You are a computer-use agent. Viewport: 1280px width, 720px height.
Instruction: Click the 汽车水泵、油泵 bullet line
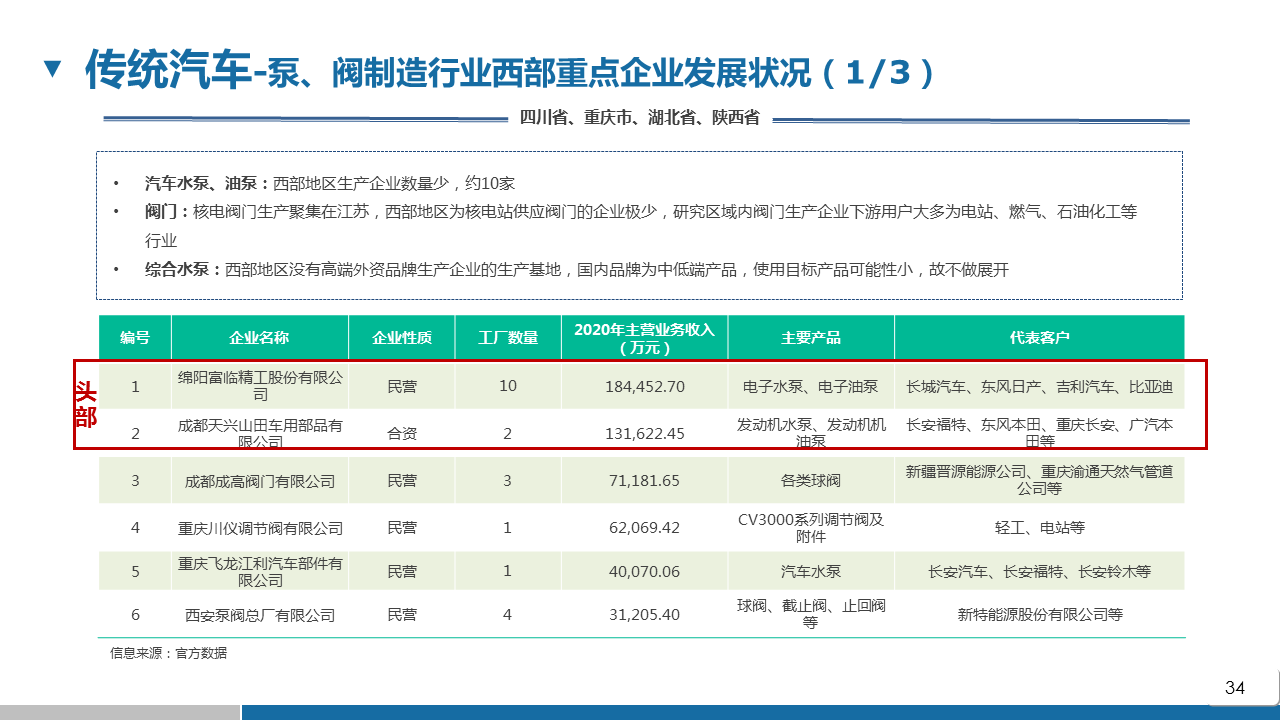tap(330, 183)
